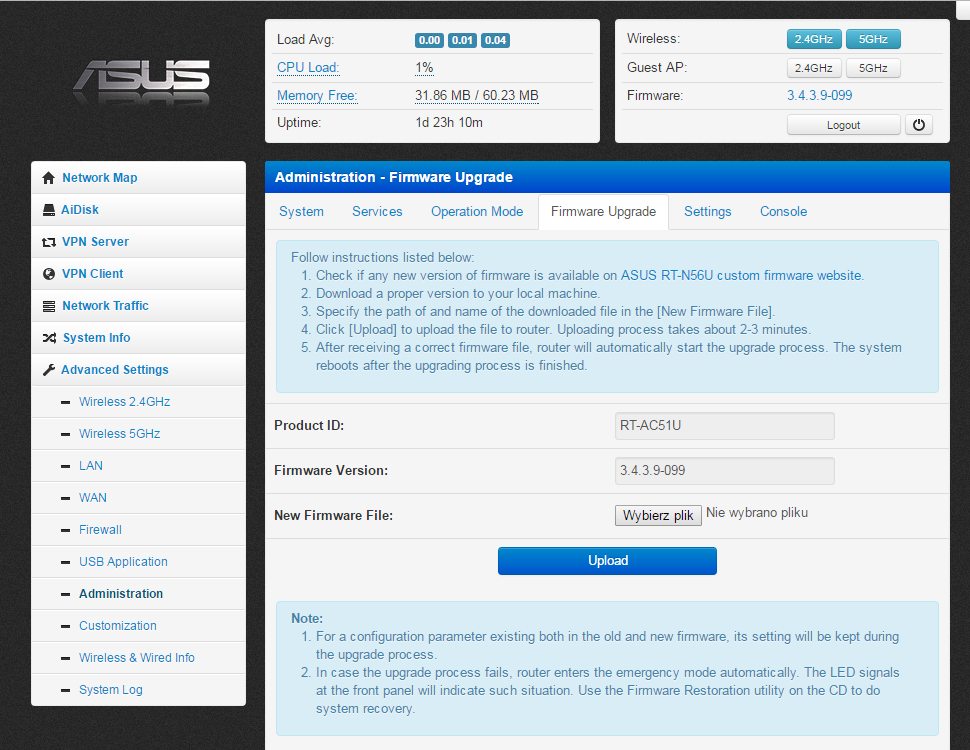This screenshot has height=750, width=970.
Task: Toggle the Guest AP 5GHz button
Action: (873, 68)
